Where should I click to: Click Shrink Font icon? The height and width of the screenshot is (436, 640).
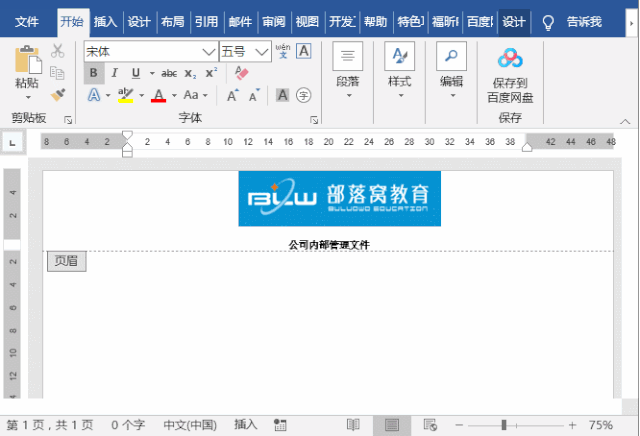click(x=254, y=96)
